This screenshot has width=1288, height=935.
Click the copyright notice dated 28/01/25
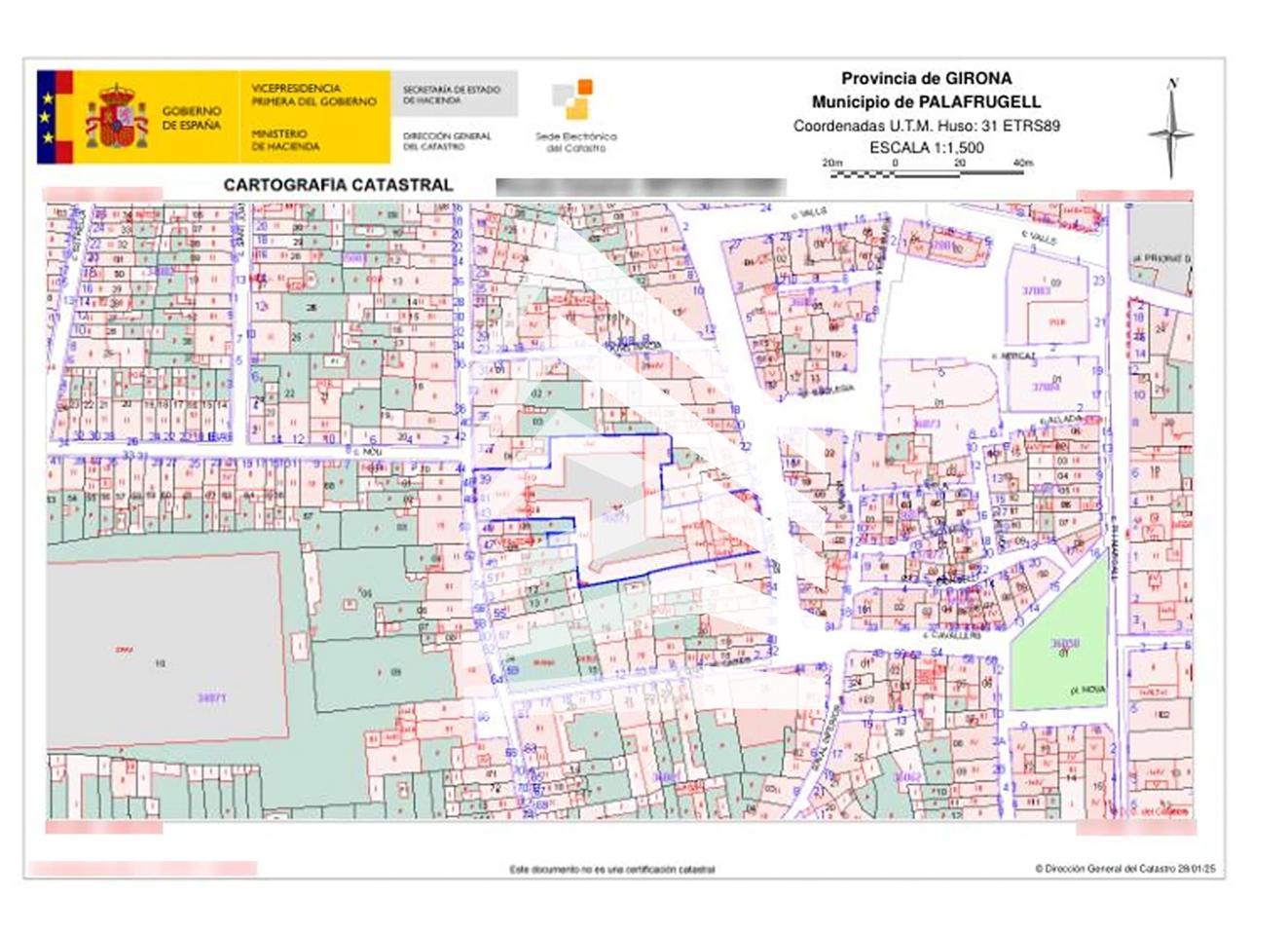(x=1124, y=869)
